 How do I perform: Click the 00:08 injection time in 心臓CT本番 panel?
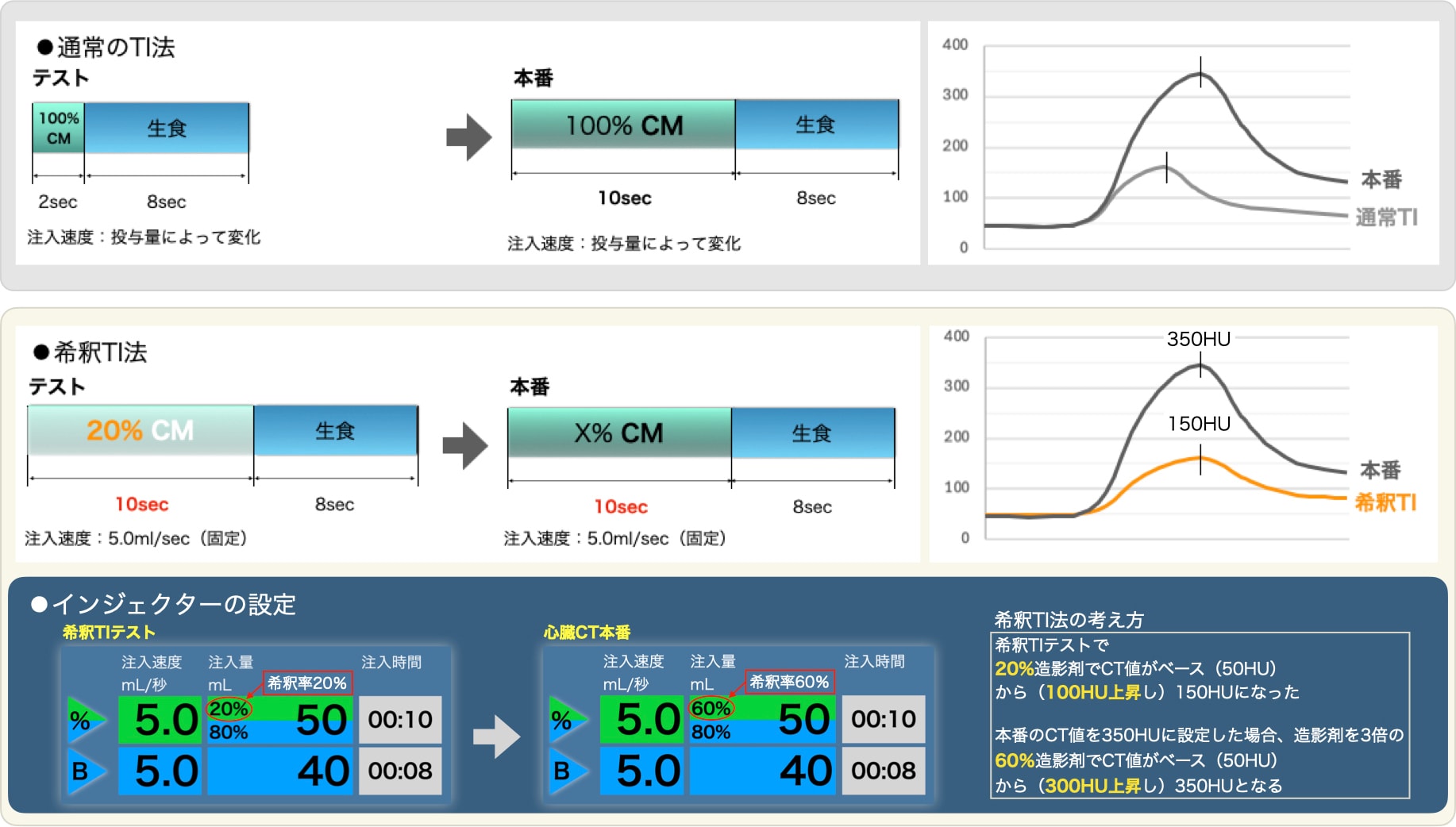883,771
